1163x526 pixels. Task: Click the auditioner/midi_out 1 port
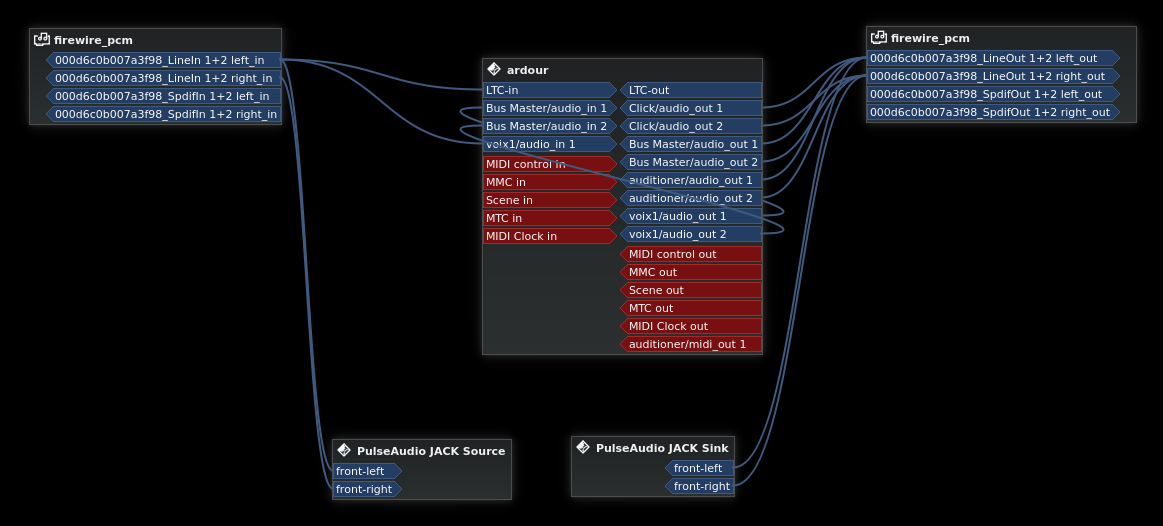(691, 343)
